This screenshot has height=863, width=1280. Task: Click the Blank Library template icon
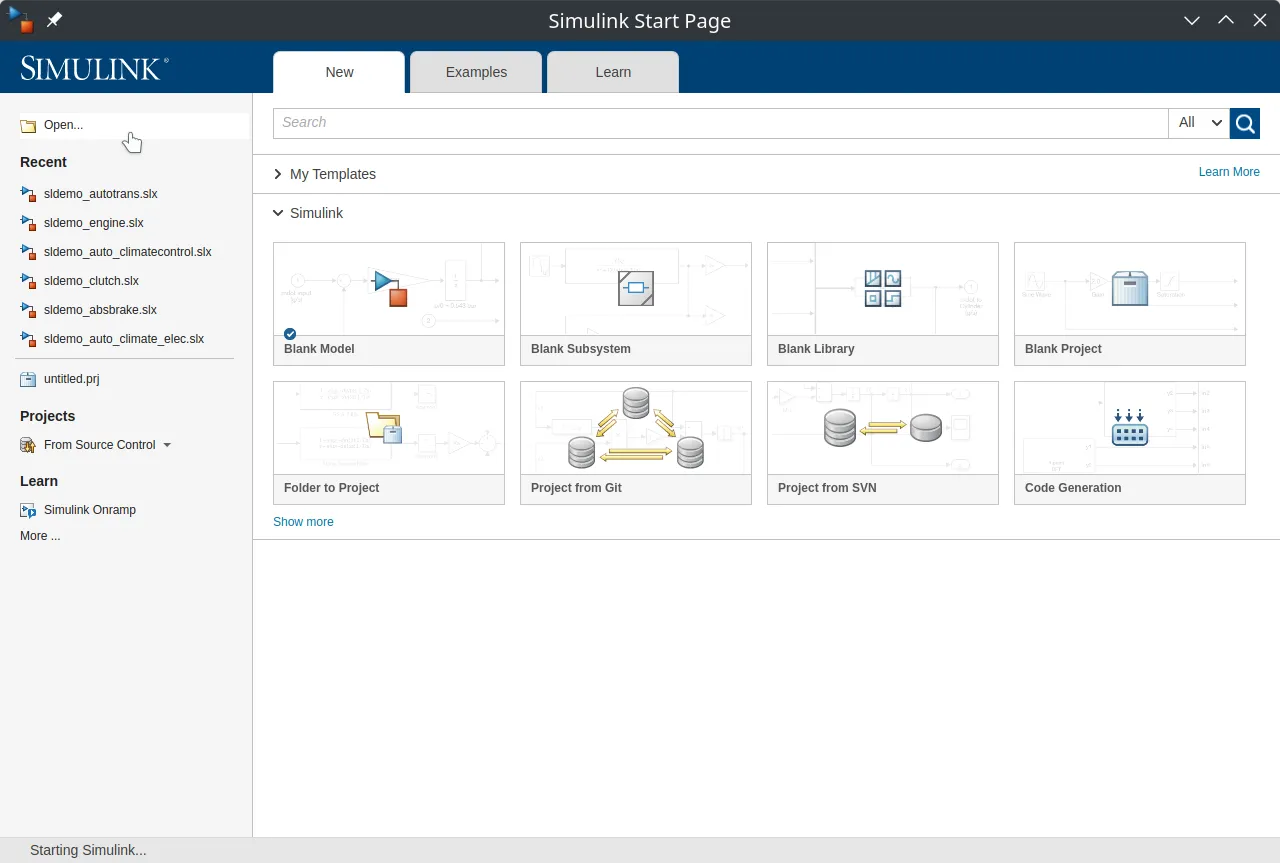click(883, 288)
